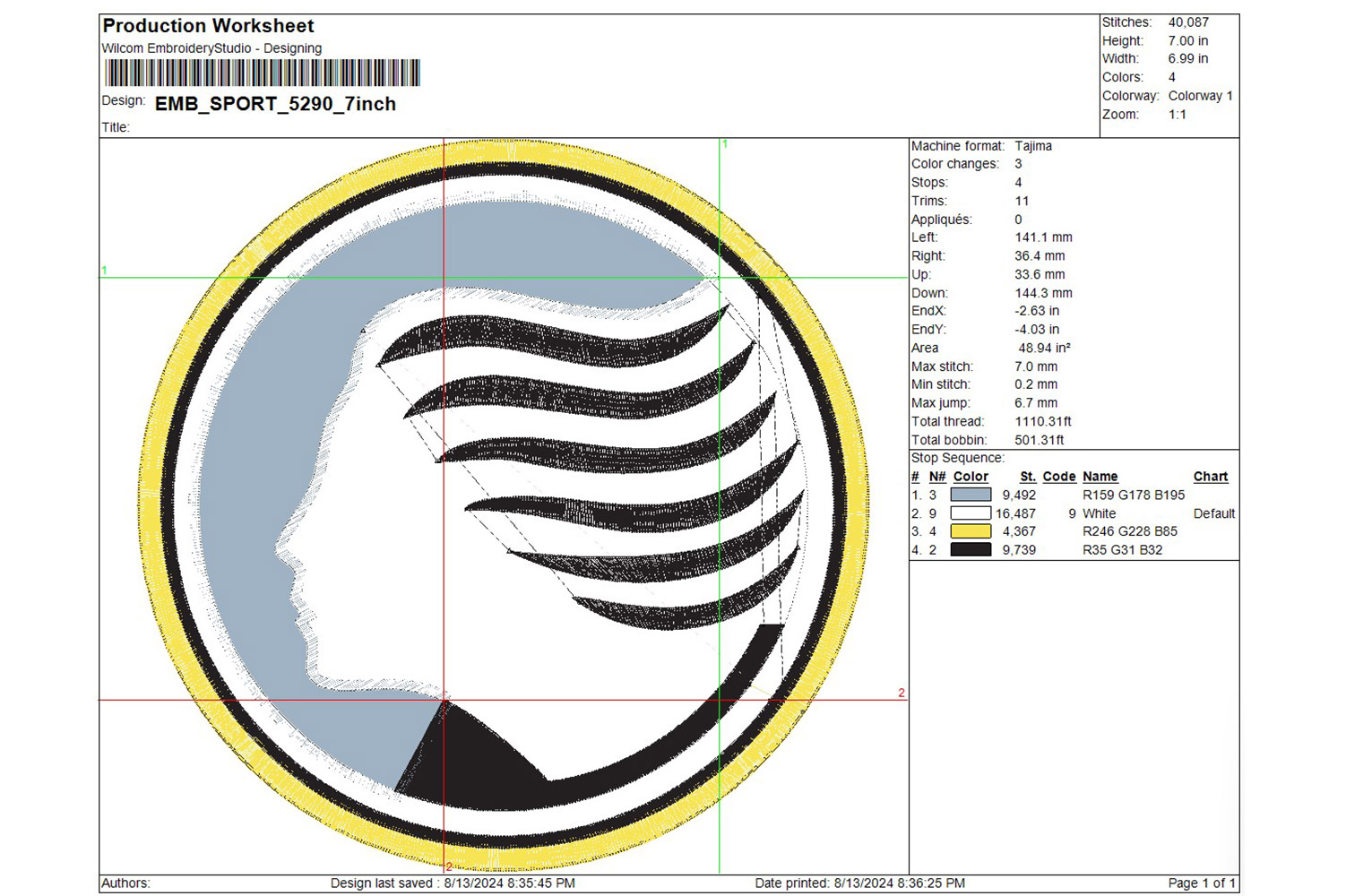Select the white color swatch in row 2
1346x896 pixels.
click(971, 513)
